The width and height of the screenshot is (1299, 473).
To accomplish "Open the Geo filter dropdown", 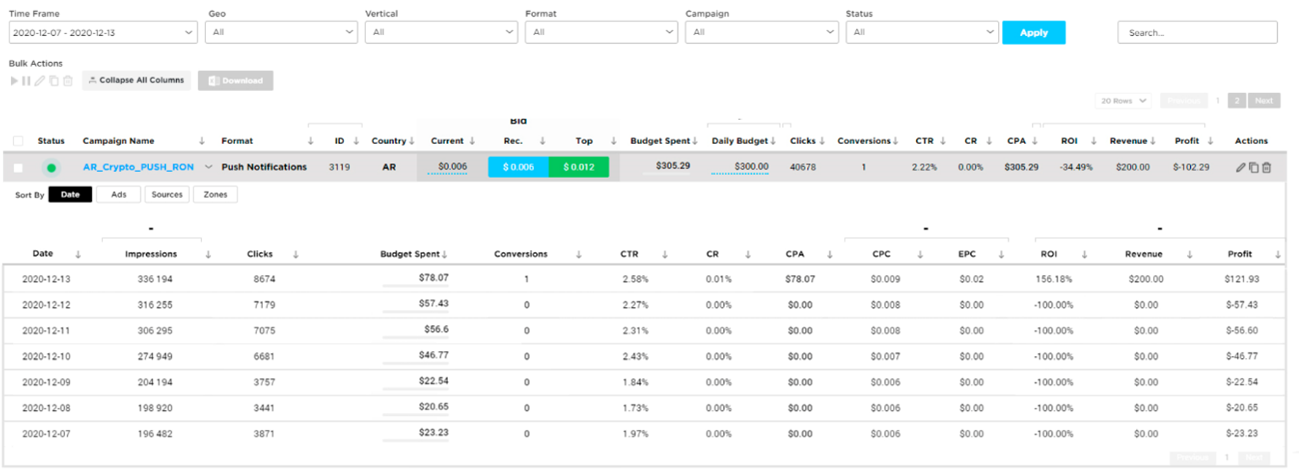I will [281, 32].
